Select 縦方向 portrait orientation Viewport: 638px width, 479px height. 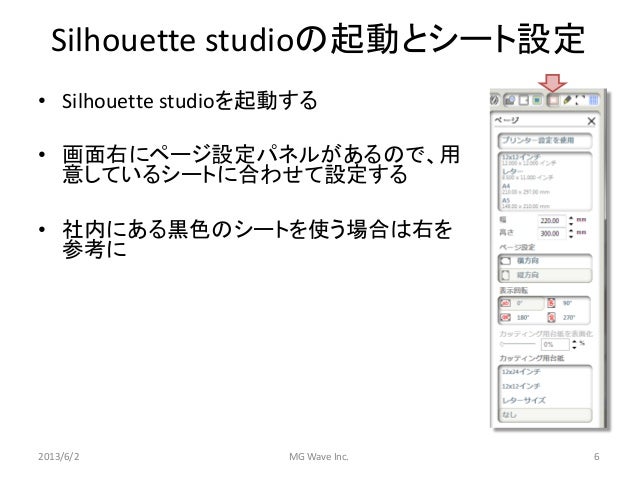[545, 275]
